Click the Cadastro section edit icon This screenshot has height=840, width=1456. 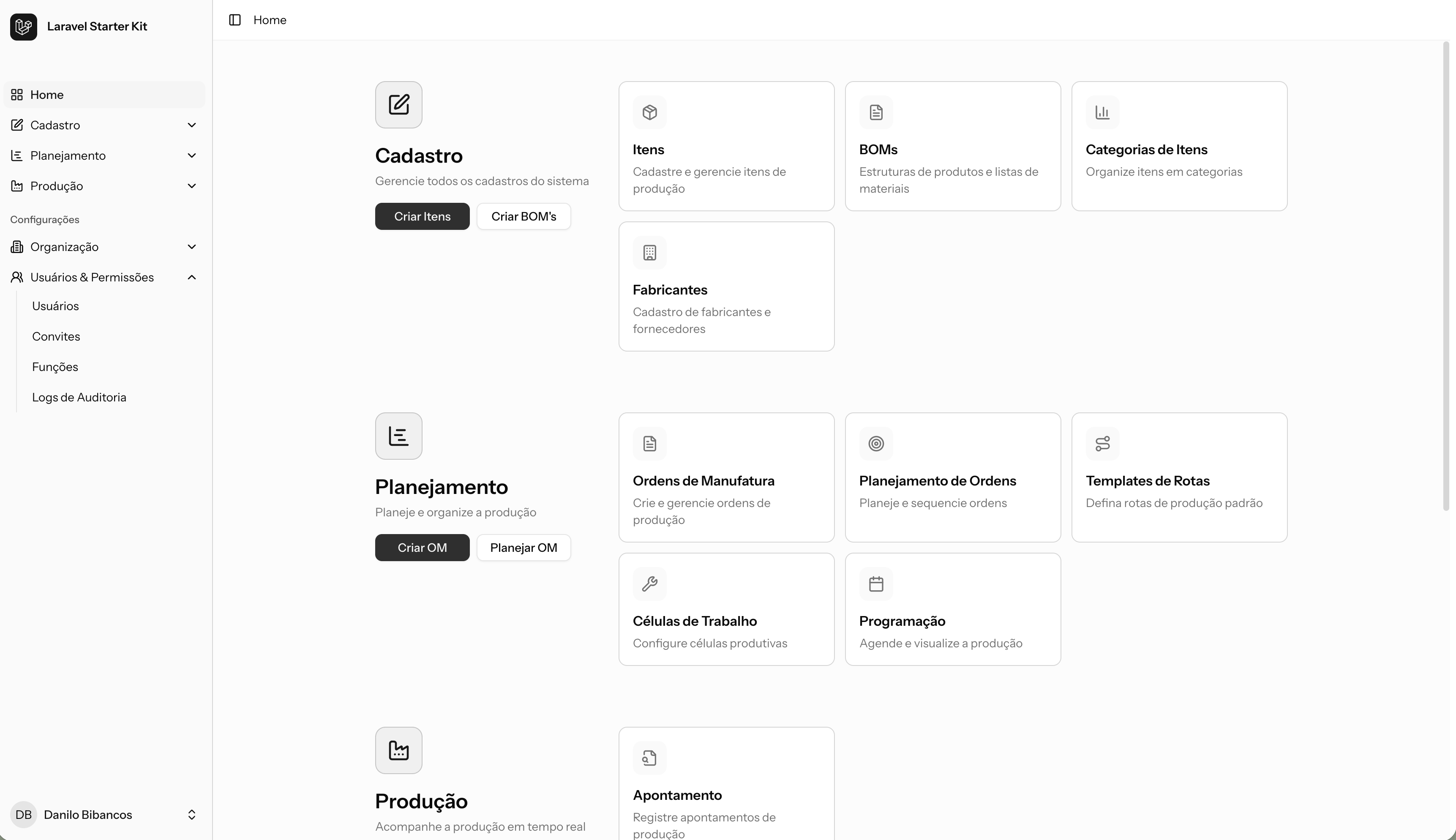point(398,104)
